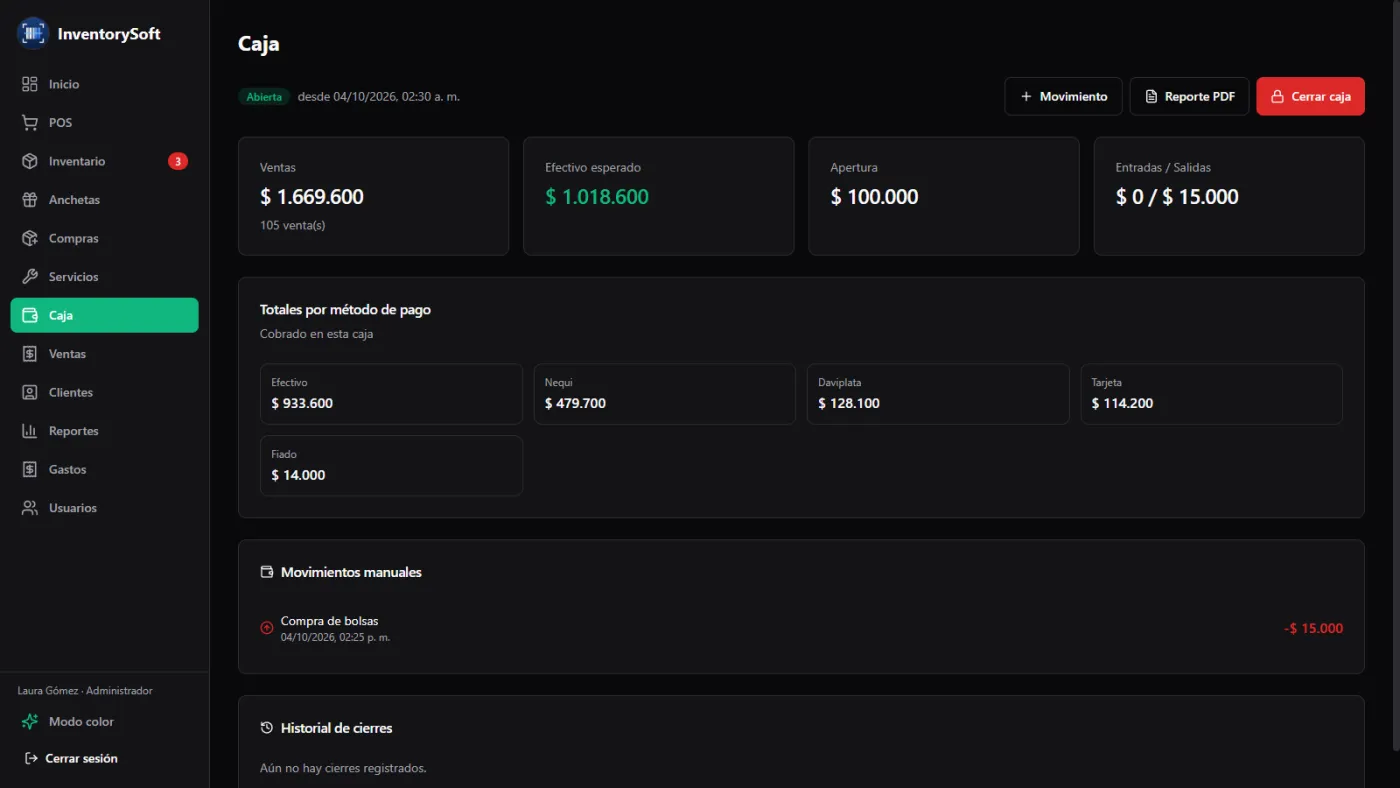Viewport: 1400px width, 788px height.
Task: Open the Reportes section
Action: coord(105,431)
